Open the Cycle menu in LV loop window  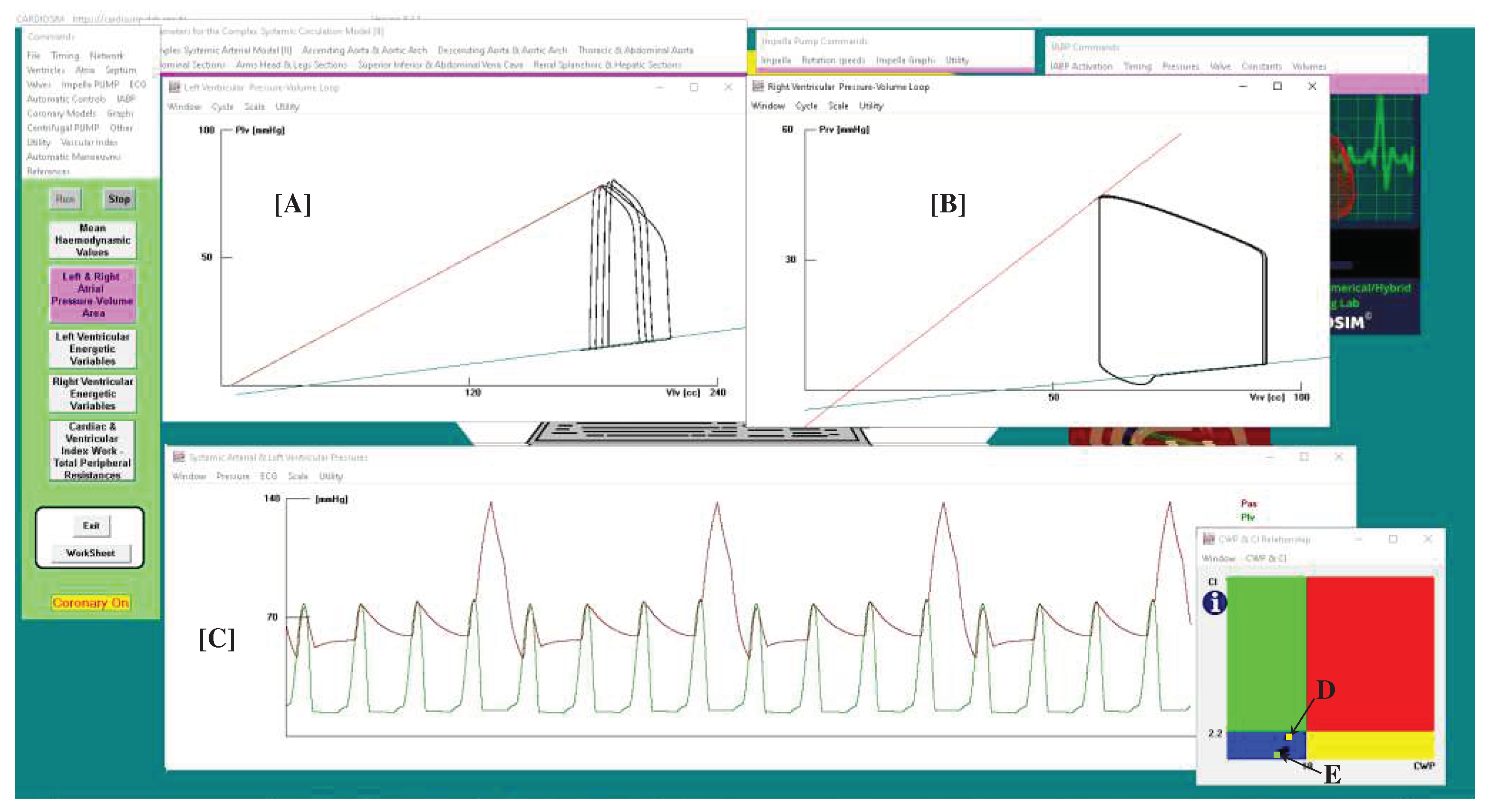click(x=222, y=107)
